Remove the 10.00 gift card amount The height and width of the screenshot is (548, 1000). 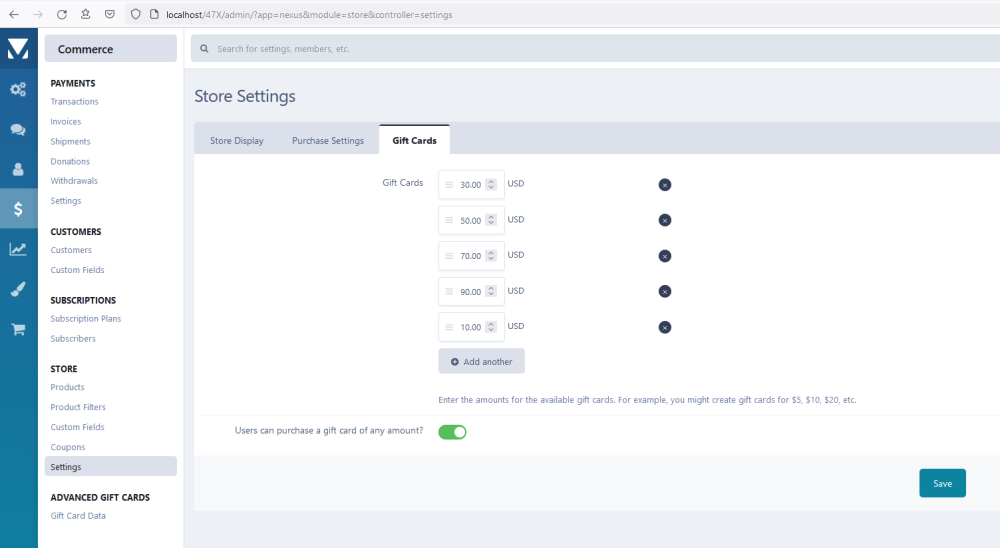point(665,327)
